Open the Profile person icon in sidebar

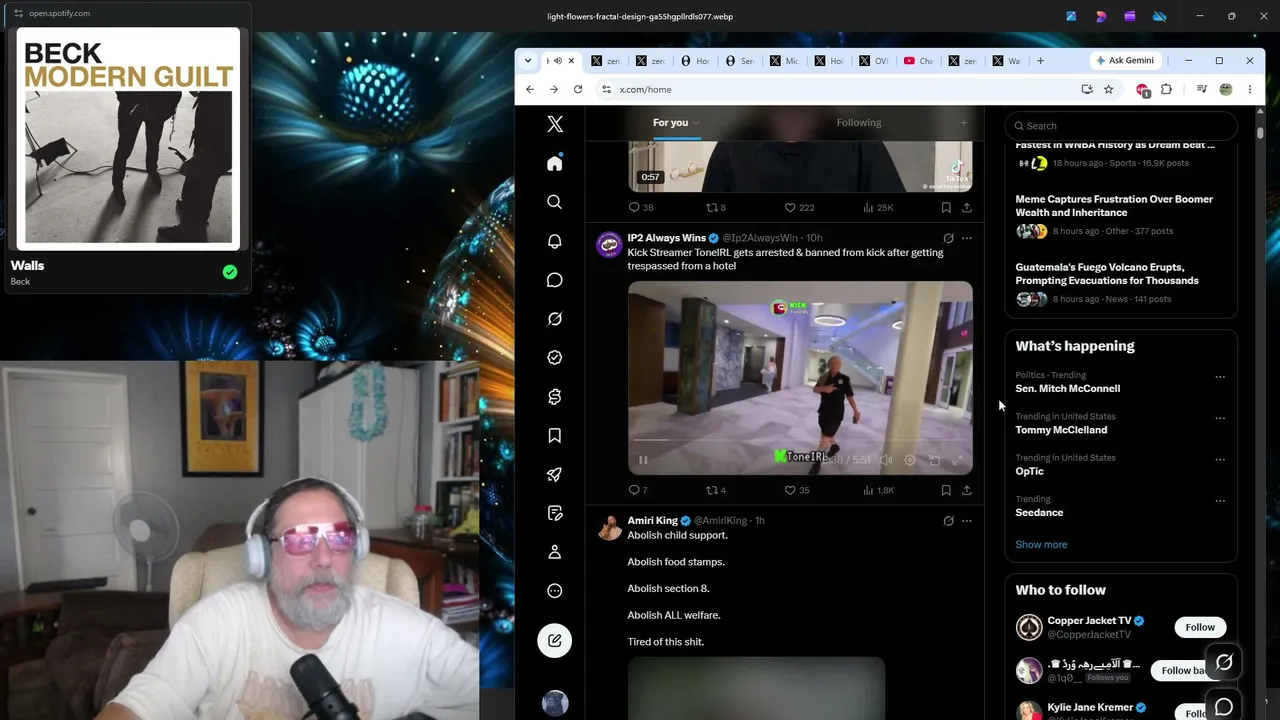[x=555, y=552]
